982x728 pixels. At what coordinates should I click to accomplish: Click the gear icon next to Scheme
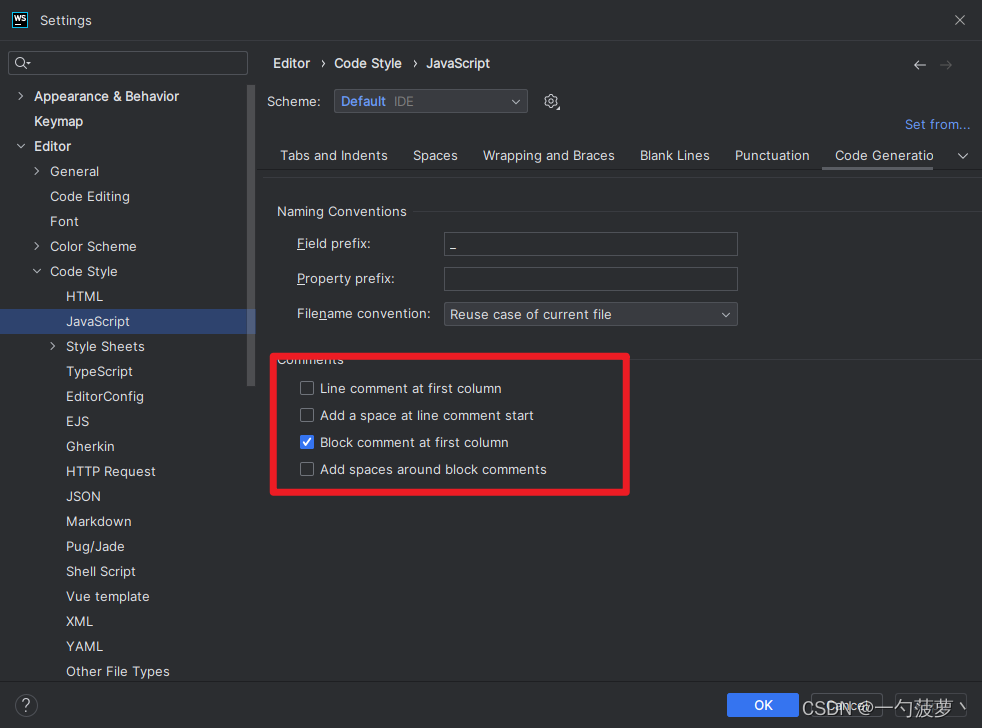coord(551,101)
